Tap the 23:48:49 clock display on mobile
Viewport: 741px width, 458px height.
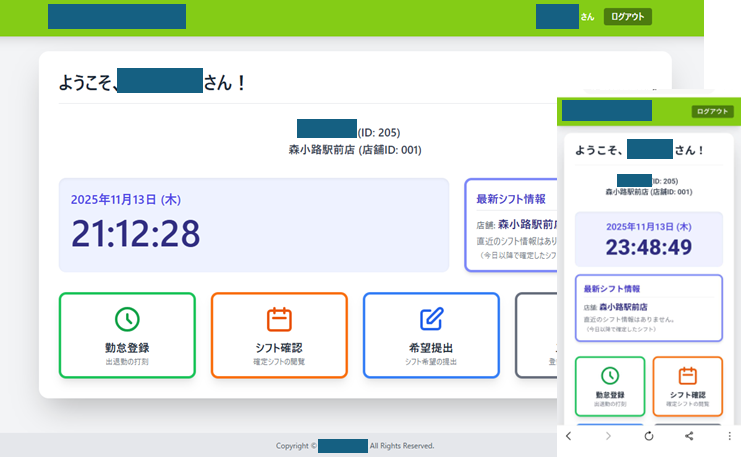coord(648,246)
